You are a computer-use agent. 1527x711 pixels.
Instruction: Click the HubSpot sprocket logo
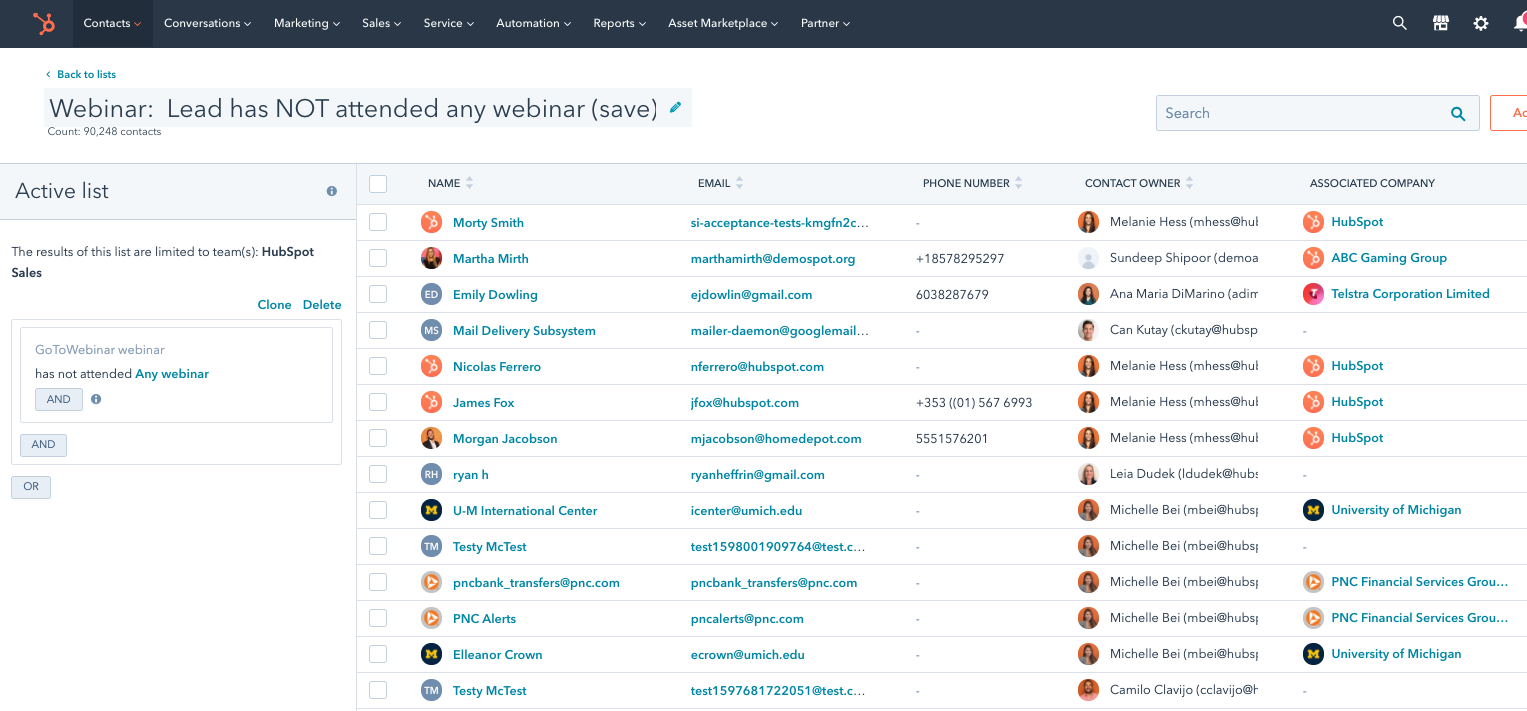click(44, 23)
